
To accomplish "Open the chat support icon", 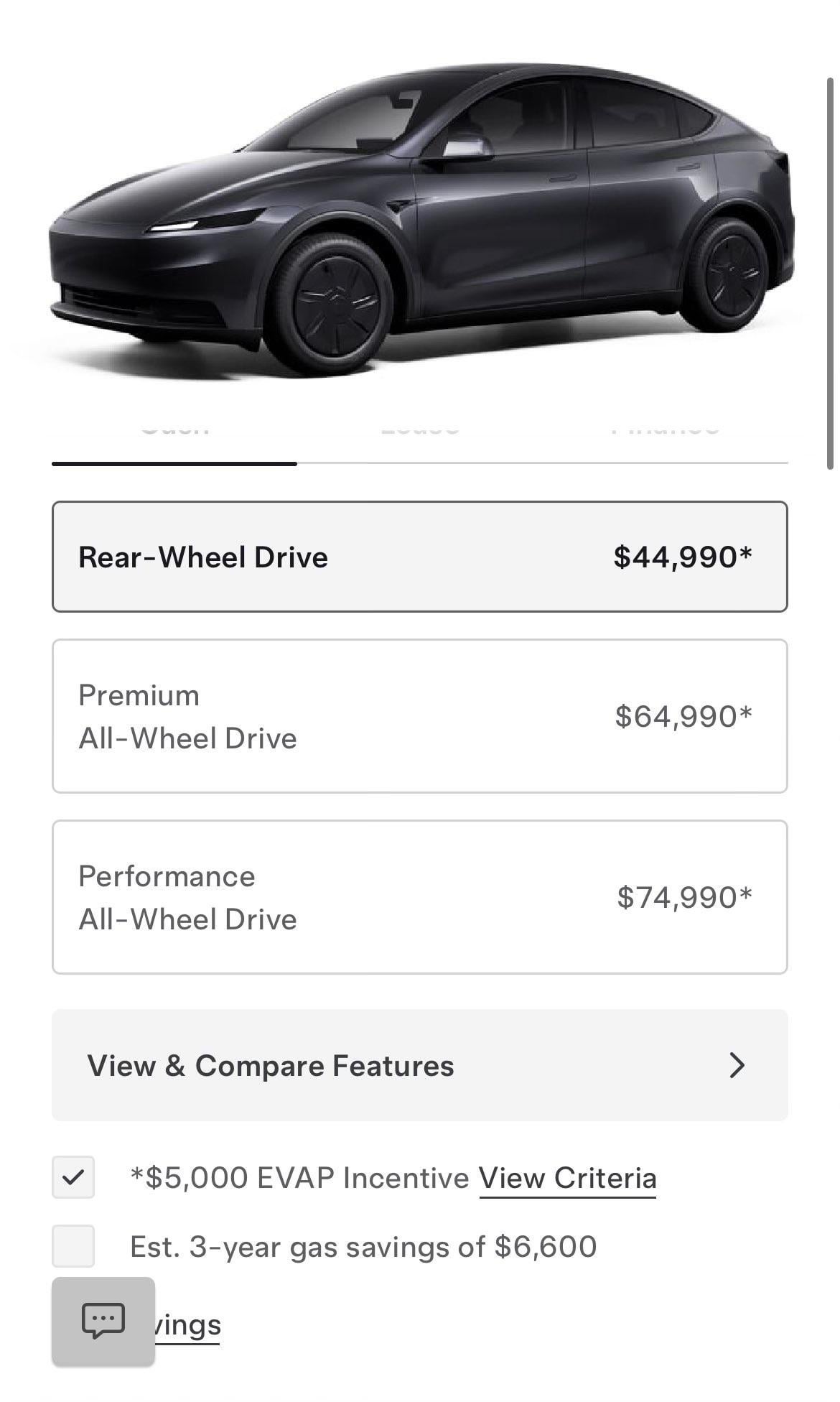I will click(x=103, y=1320).
